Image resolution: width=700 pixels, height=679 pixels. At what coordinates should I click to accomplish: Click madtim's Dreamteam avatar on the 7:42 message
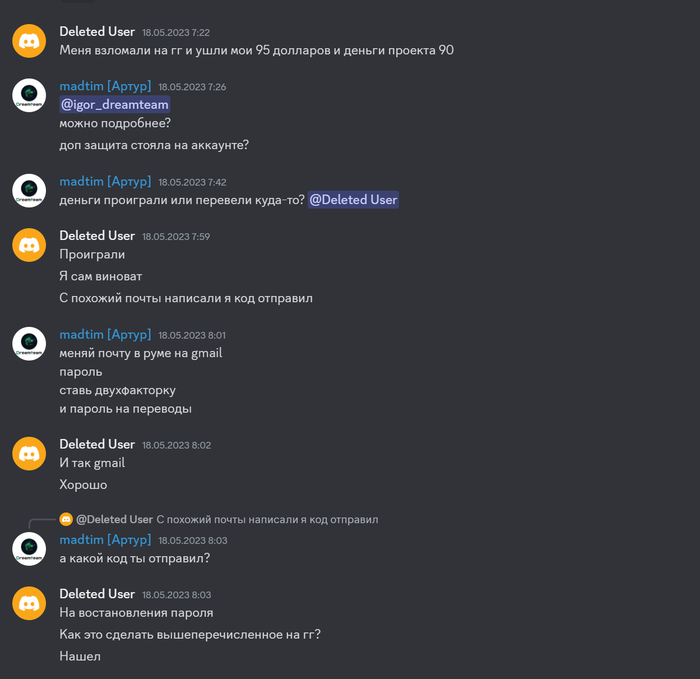click(x=29, y=190)
